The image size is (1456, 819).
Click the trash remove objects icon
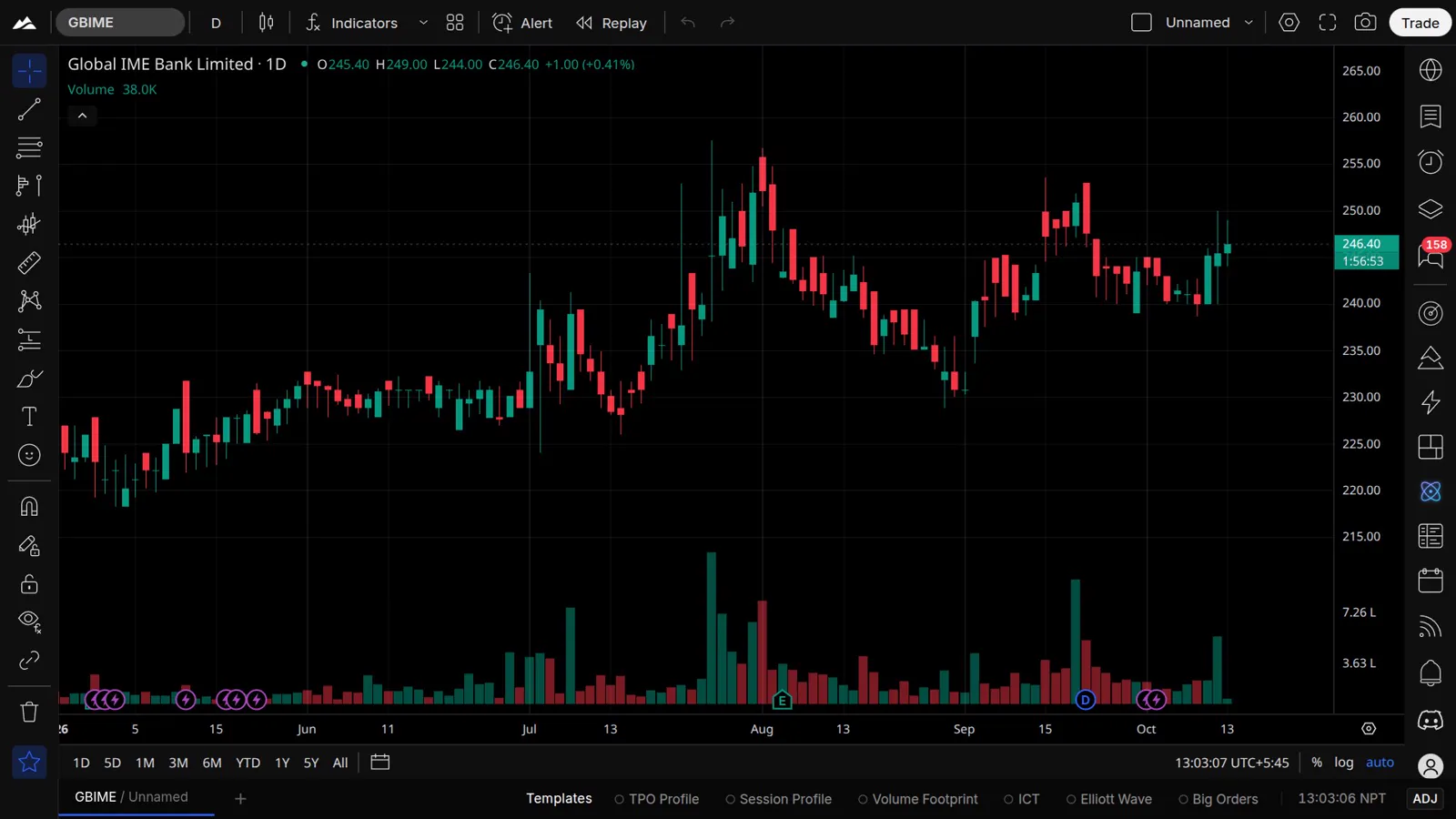pyautogui.click(x=29, y=712)
